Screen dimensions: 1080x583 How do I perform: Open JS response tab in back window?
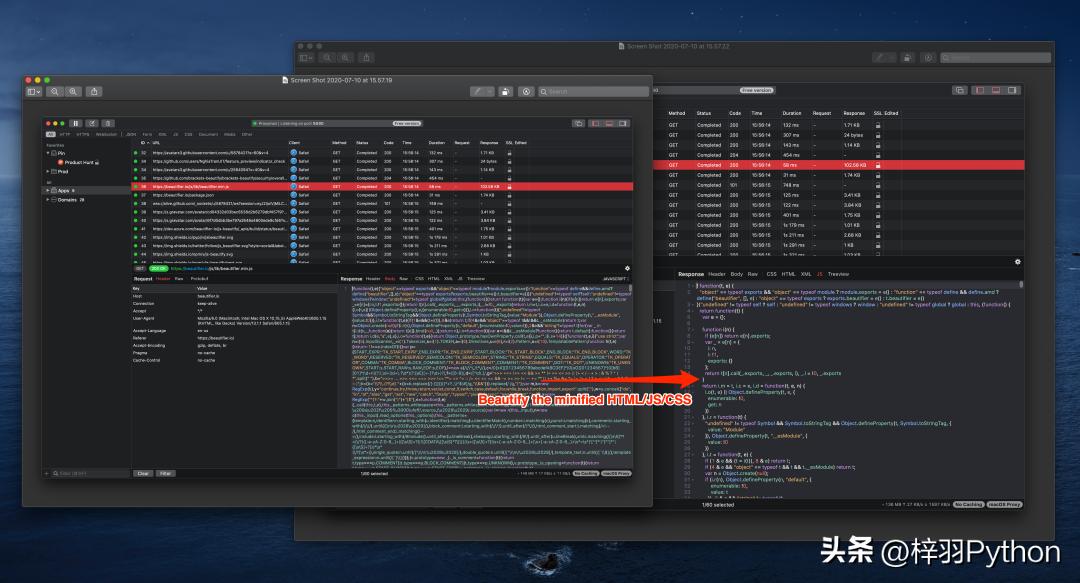click(820, 274)
